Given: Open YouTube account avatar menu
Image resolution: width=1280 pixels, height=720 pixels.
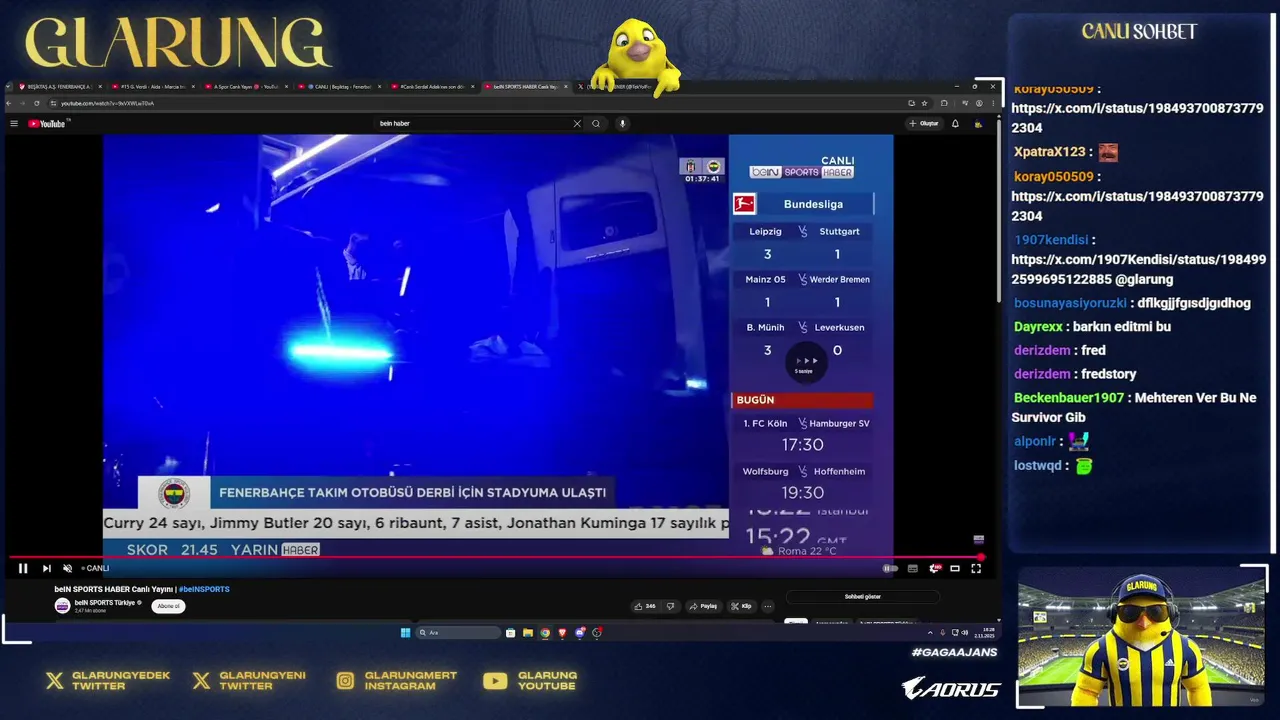Looking at the screenshot, I should pos(978,124).
